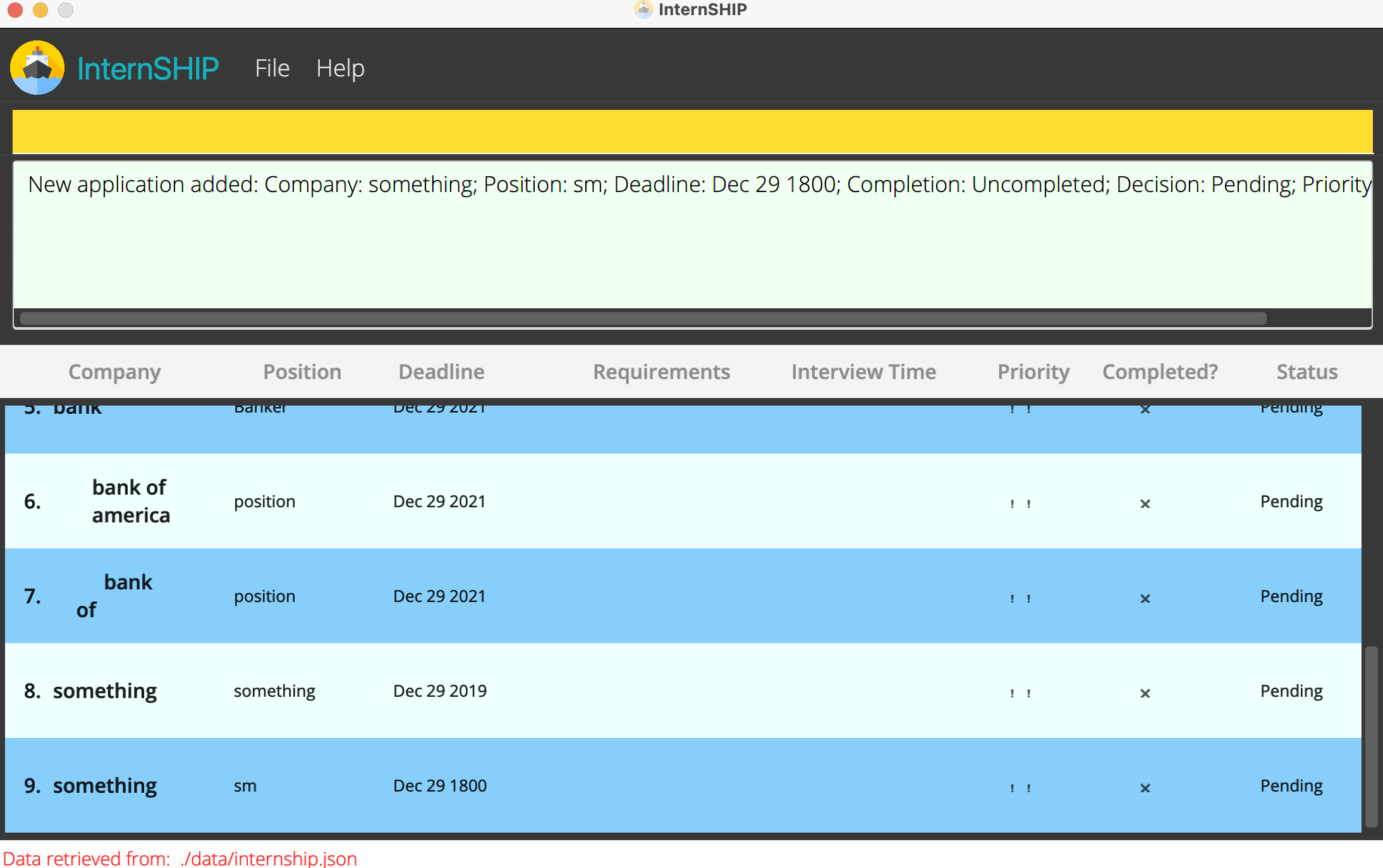Image resolution: width=1383 pixels, height=868 pixels.
Task: Click the Status column header
Action: 1307,371
